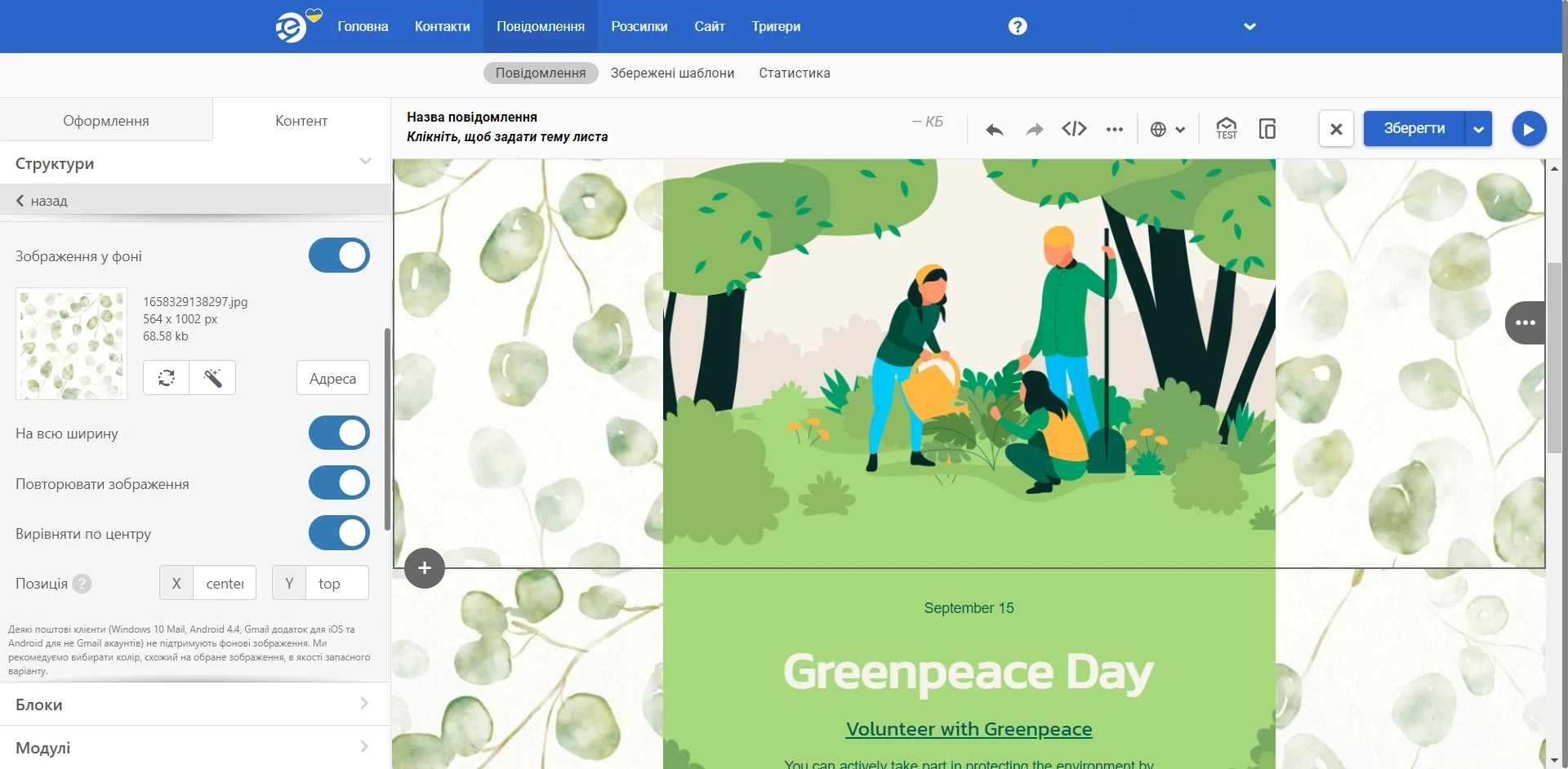The image size is (1568, 769).
Task: Toggle Повторювати зображення switch
Action: 339,482
